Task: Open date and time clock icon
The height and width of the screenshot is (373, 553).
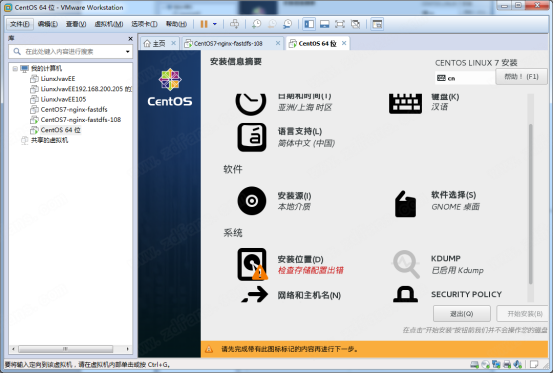Action: 251,104
